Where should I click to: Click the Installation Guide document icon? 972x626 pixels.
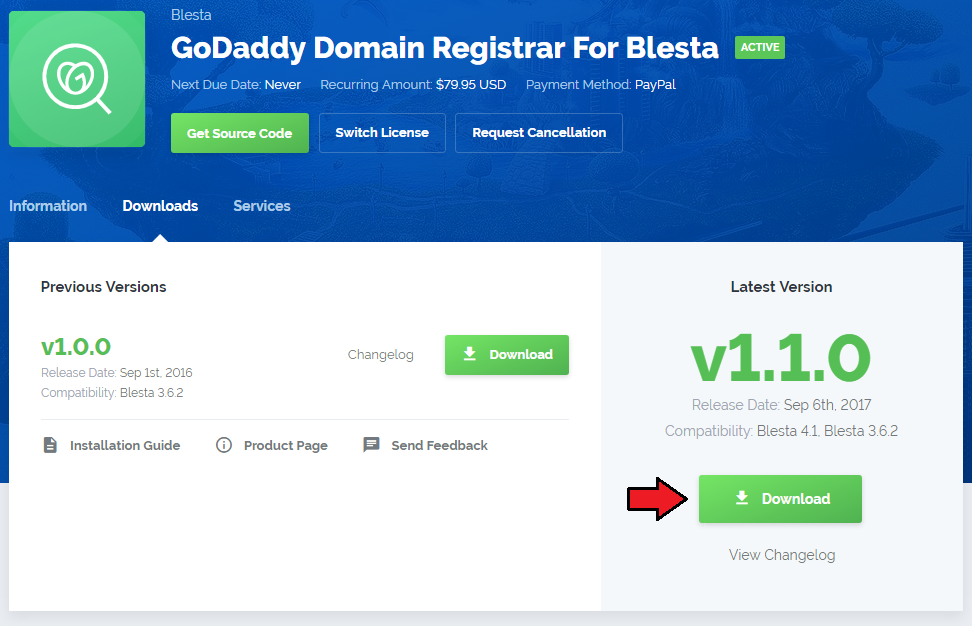pyautogui.click(x=50, y=445)
